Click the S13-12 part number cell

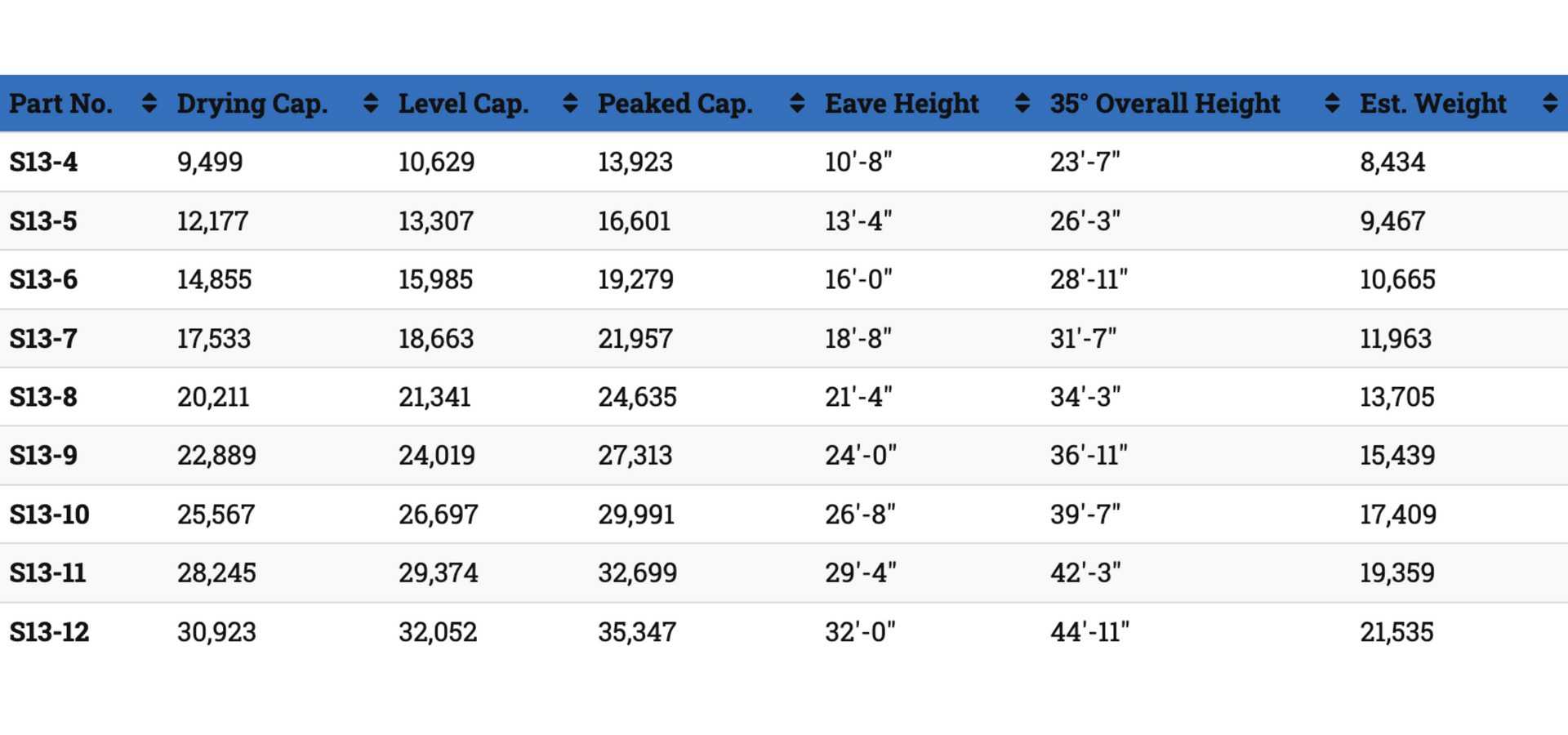coord(49,632)
